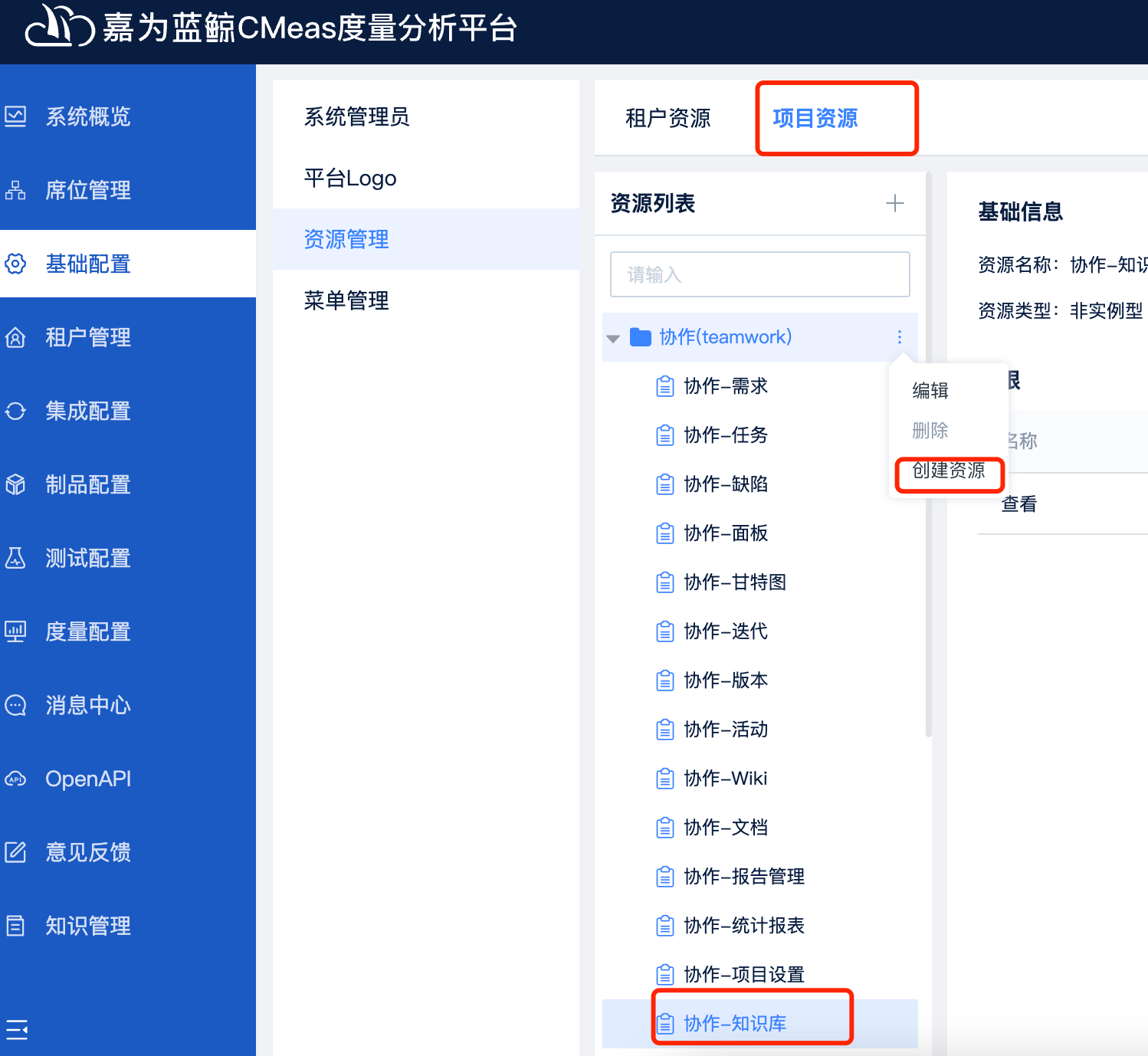Open the 菜单管理 submenu item
Screen dimensions: 1148x1056
[426, 300]
